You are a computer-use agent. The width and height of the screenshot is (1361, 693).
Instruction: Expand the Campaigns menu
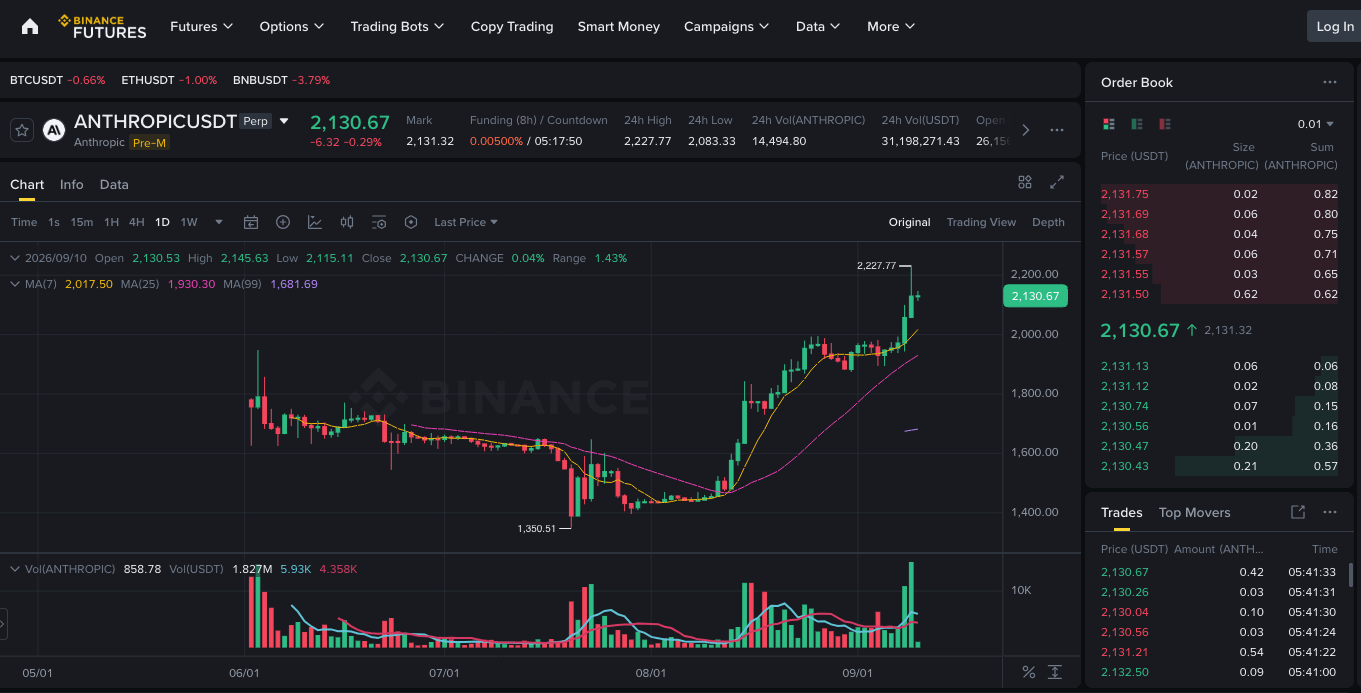click(x=726, y=27)
